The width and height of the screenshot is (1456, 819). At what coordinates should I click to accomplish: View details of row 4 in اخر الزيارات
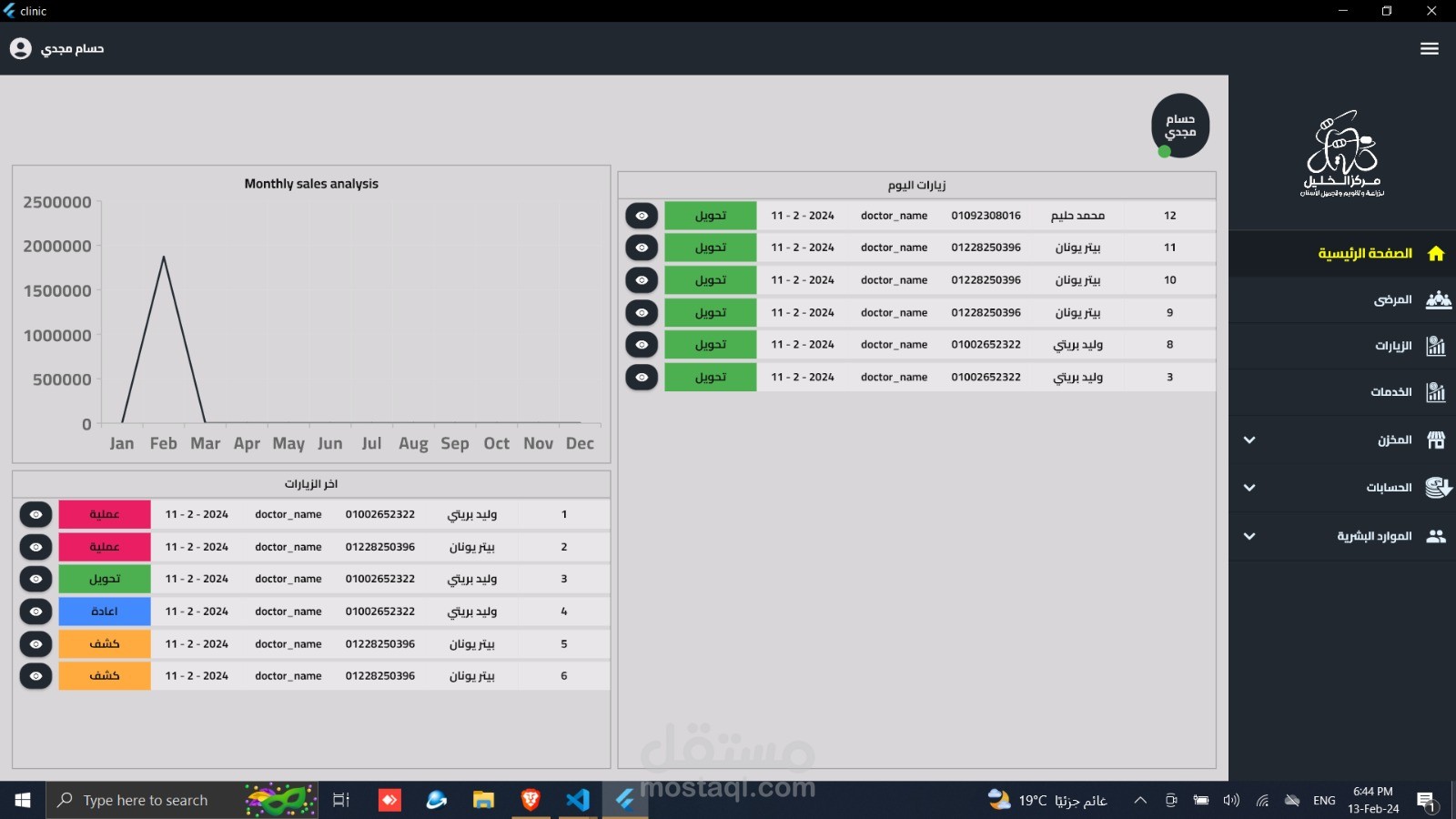pyautogui.click(x=35, y=612)
